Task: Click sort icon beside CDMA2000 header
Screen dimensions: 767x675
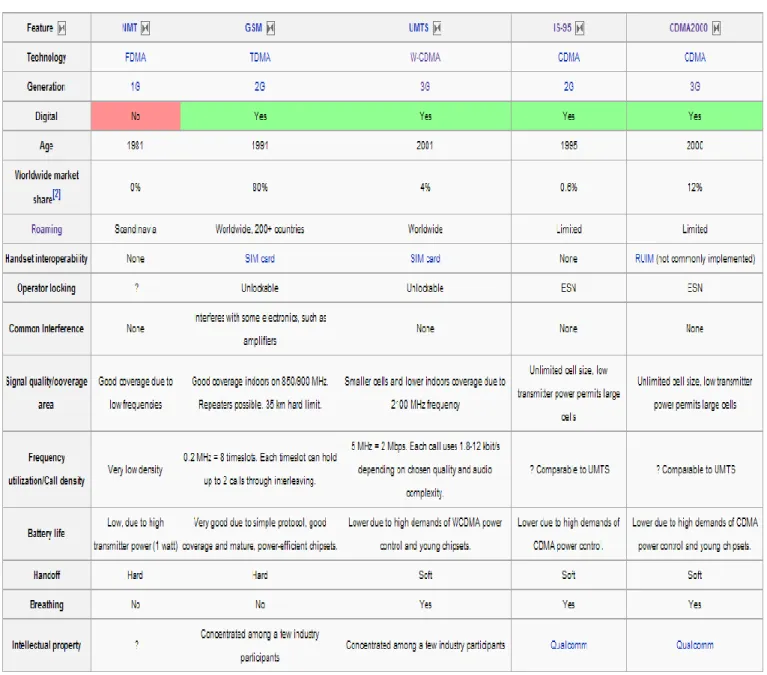Action: tap(716, 28)
